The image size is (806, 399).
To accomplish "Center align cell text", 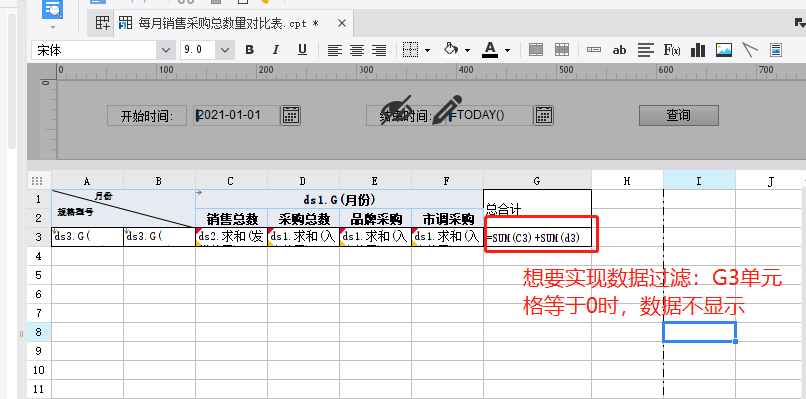I will pos(357,50).
